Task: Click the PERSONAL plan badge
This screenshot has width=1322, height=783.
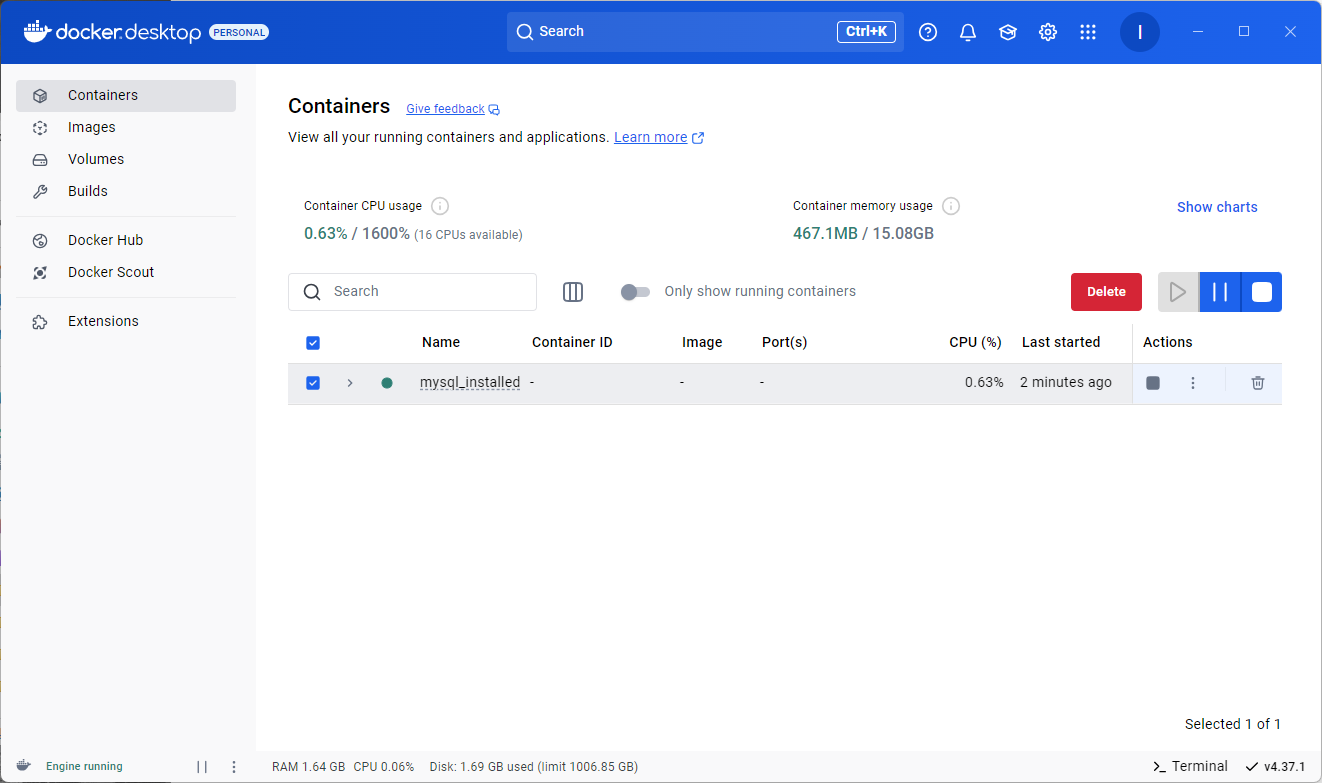Action: (x=239, y=32)
